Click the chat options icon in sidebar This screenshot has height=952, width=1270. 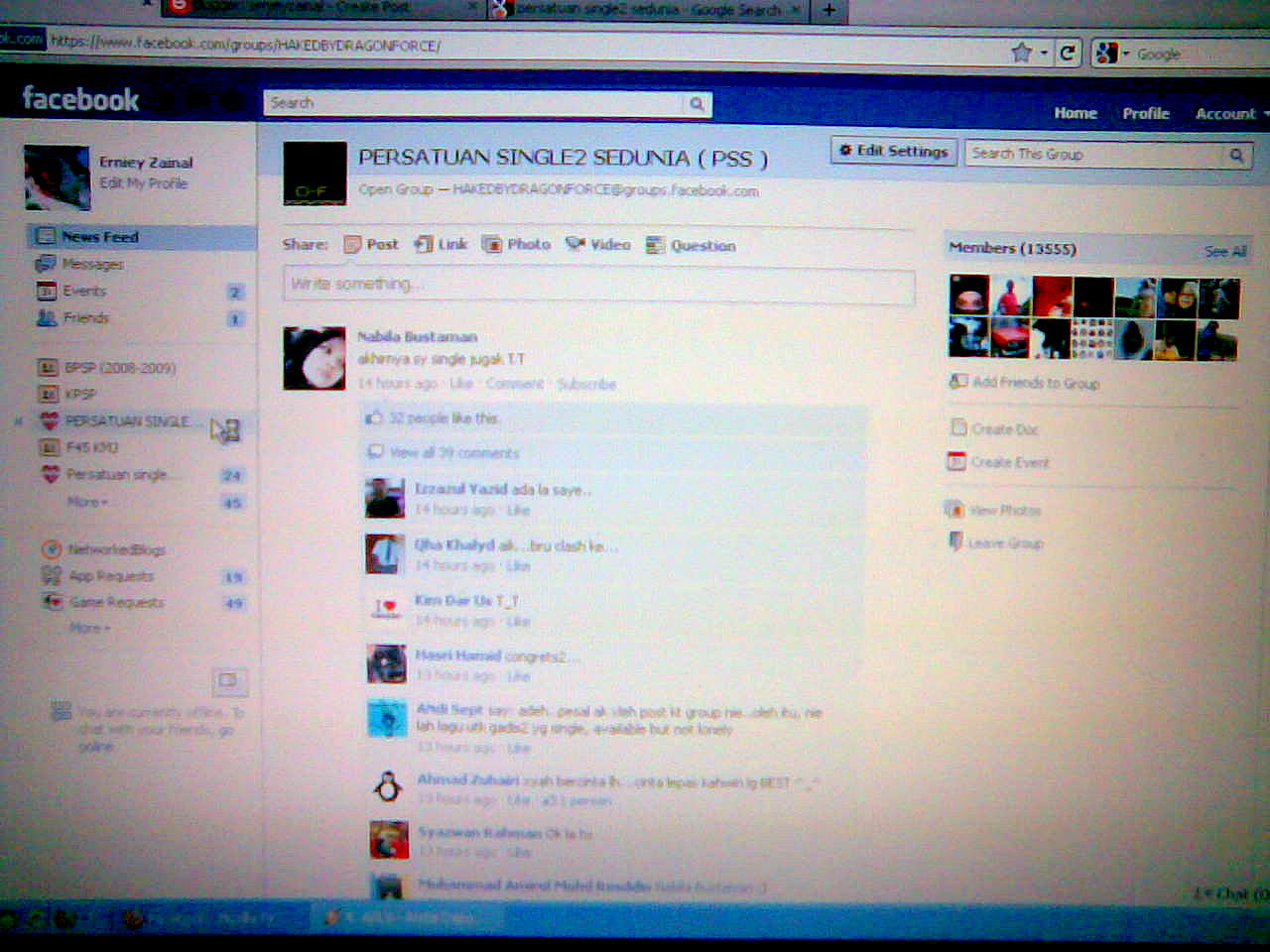point(229,680)
